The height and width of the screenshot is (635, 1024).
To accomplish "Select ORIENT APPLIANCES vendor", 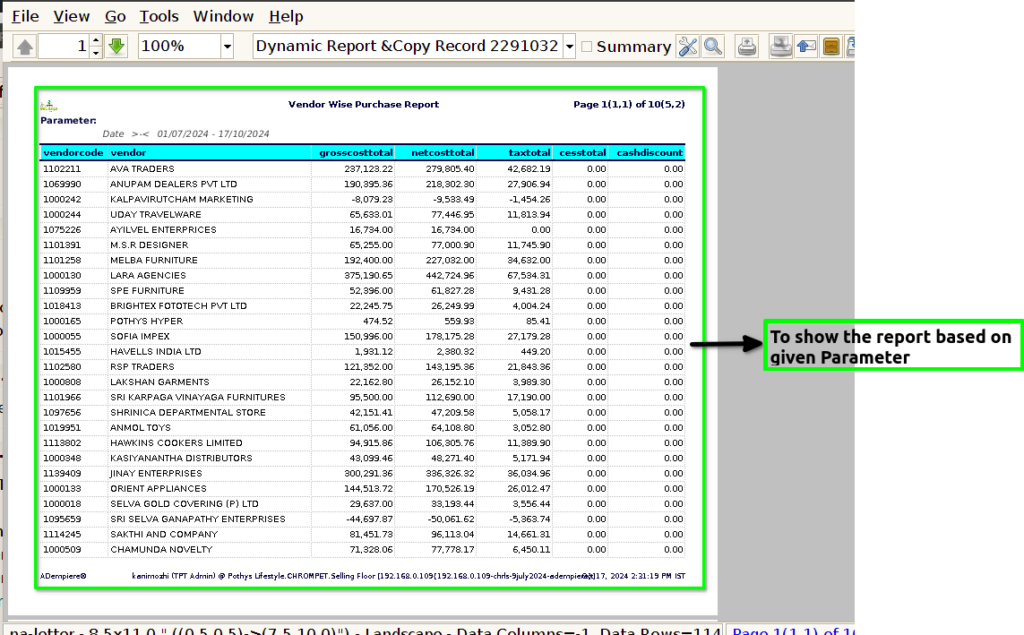I will coord(158,489).
